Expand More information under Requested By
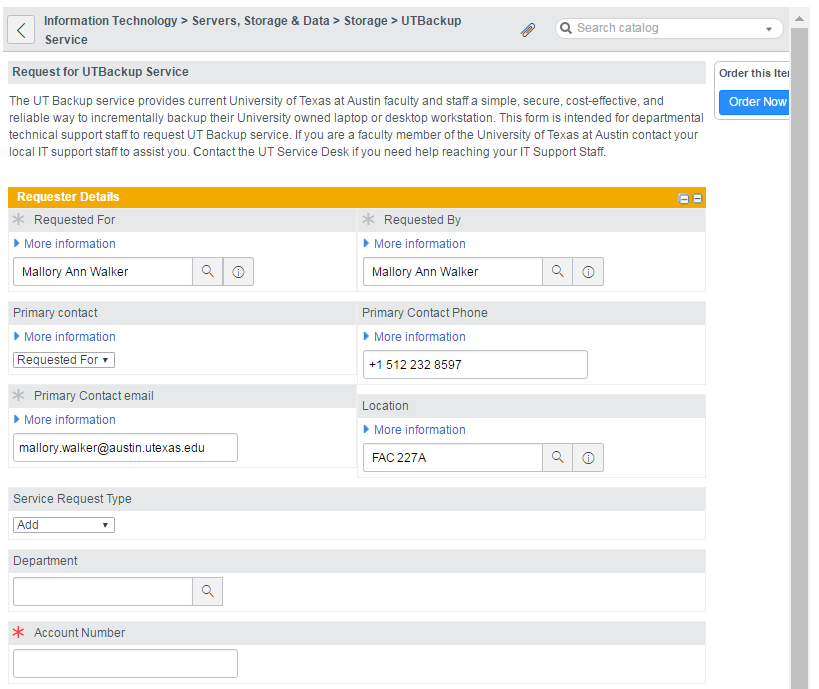Viewport: 819px width, 689px height. point(415,244)
